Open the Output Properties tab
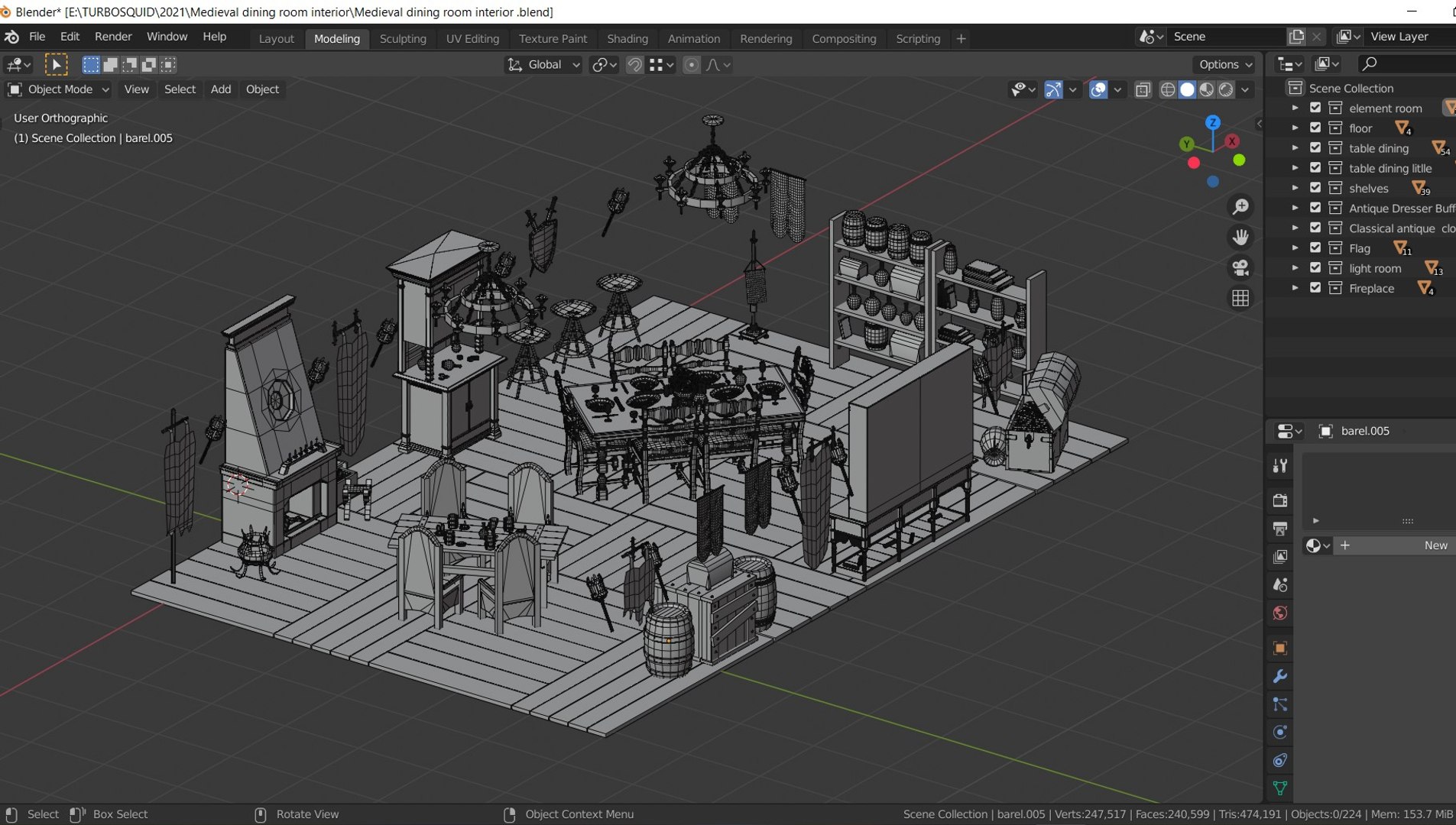Screen dimensions: 1456x825 tap(1280, 529)
